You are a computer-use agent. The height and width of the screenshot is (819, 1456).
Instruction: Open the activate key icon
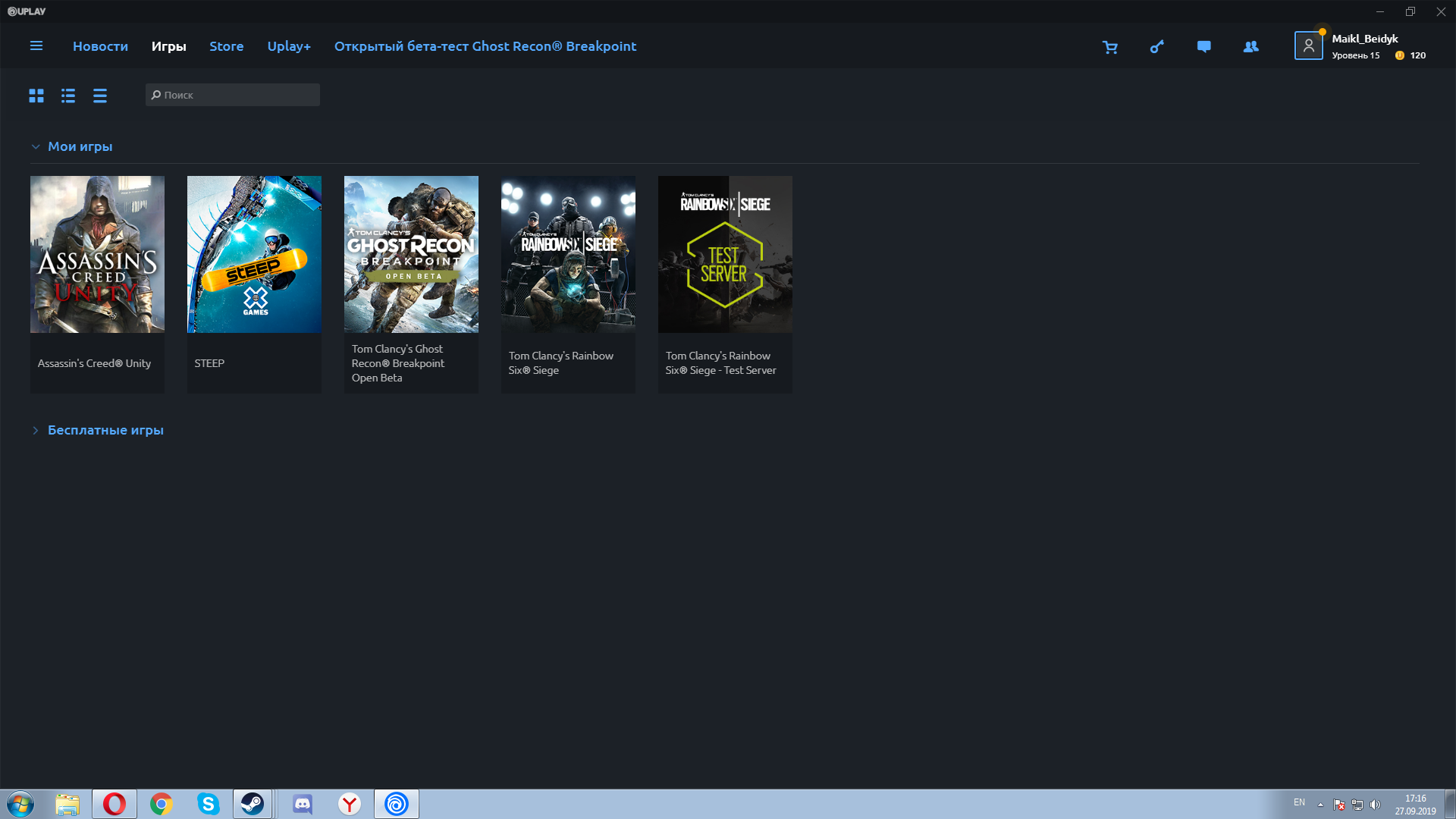click(x=1157, y=47)
